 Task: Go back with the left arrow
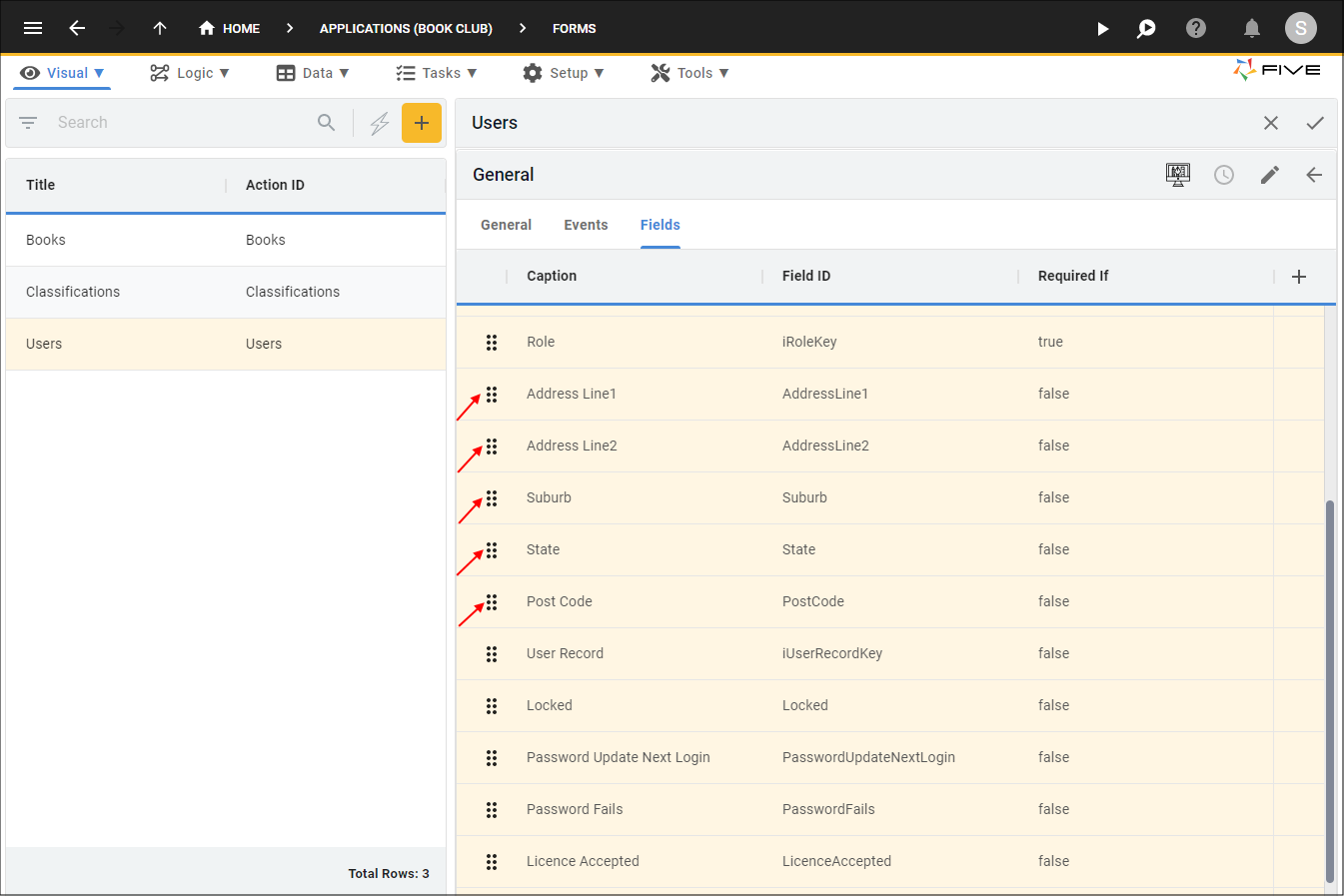[x=77, y=28]
